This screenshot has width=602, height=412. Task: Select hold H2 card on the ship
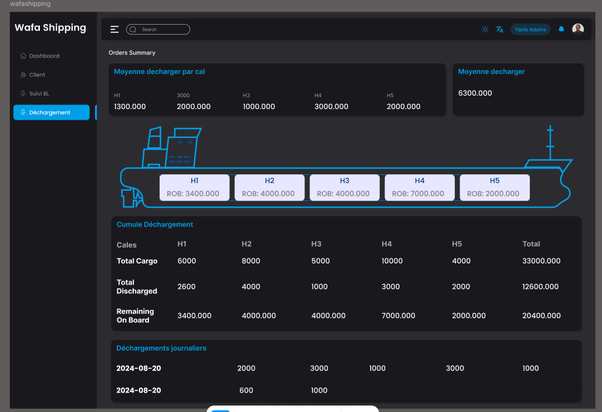pos(269,187)
